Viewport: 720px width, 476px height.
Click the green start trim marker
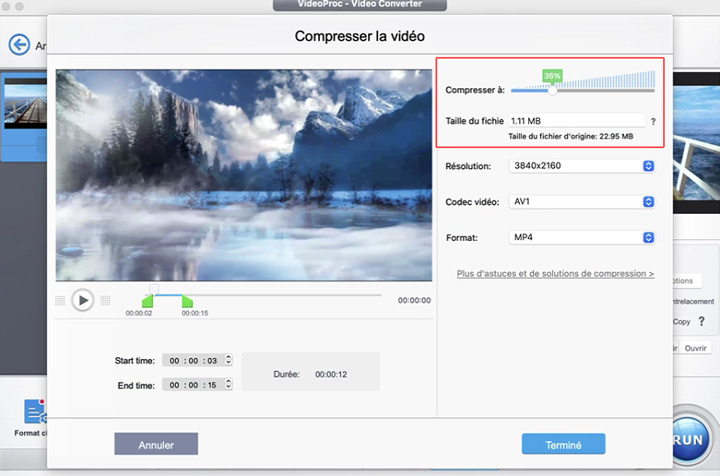[147, 301]
